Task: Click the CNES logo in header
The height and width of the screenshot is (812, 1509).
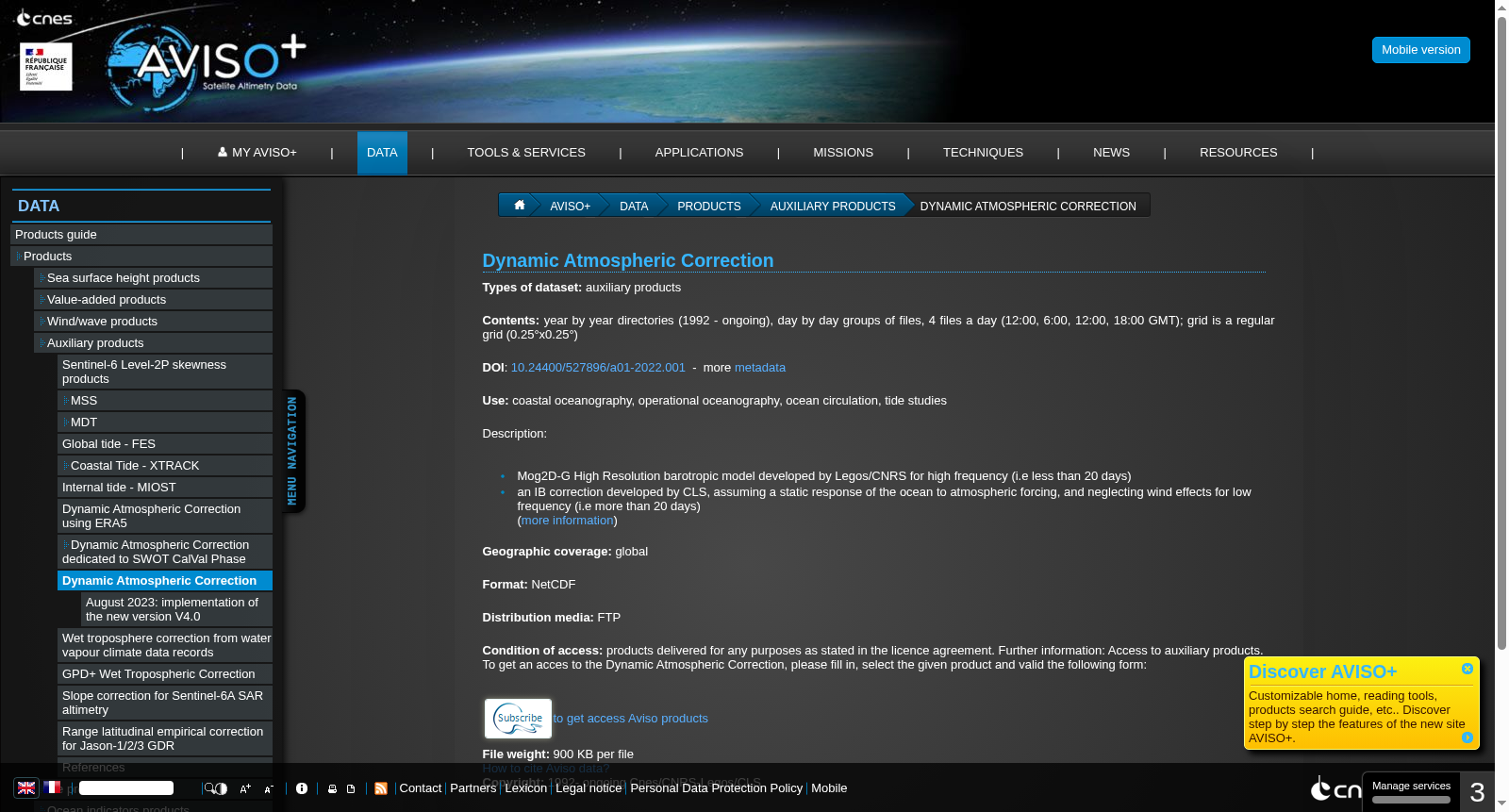Action: (x=44, y=17)
